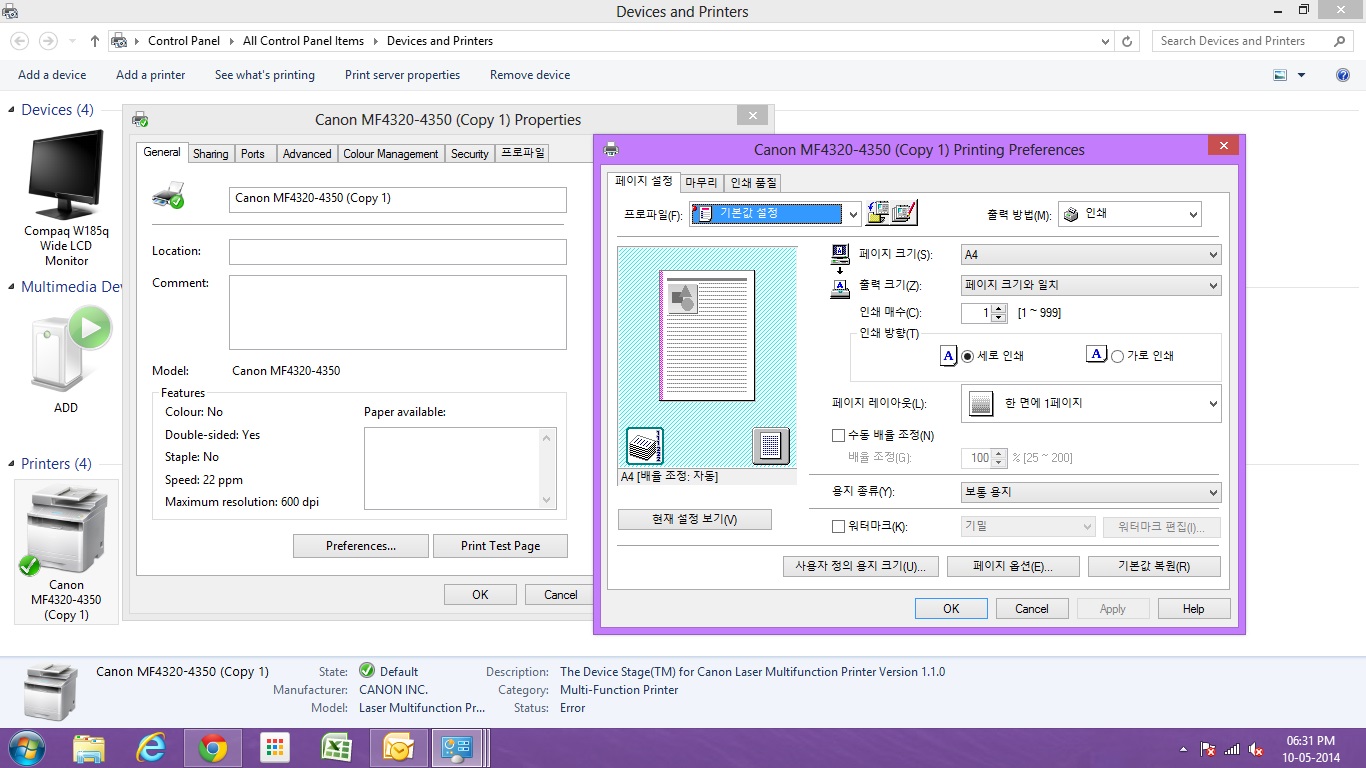Tick the 워터마크 checkbox

[x=839, y=527]
